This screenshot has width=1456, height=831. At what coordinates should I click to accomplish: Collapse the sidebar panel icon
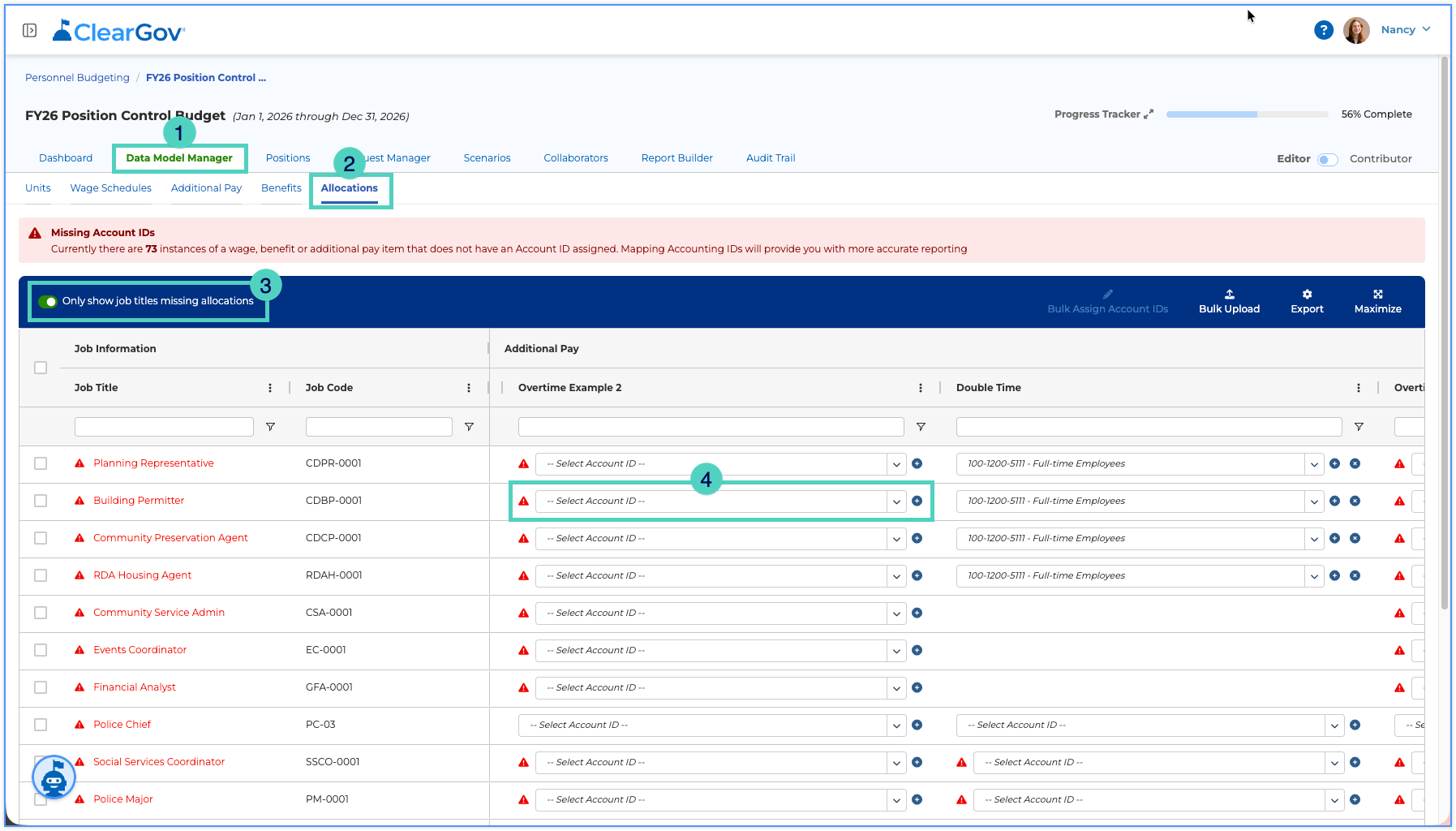30,30
